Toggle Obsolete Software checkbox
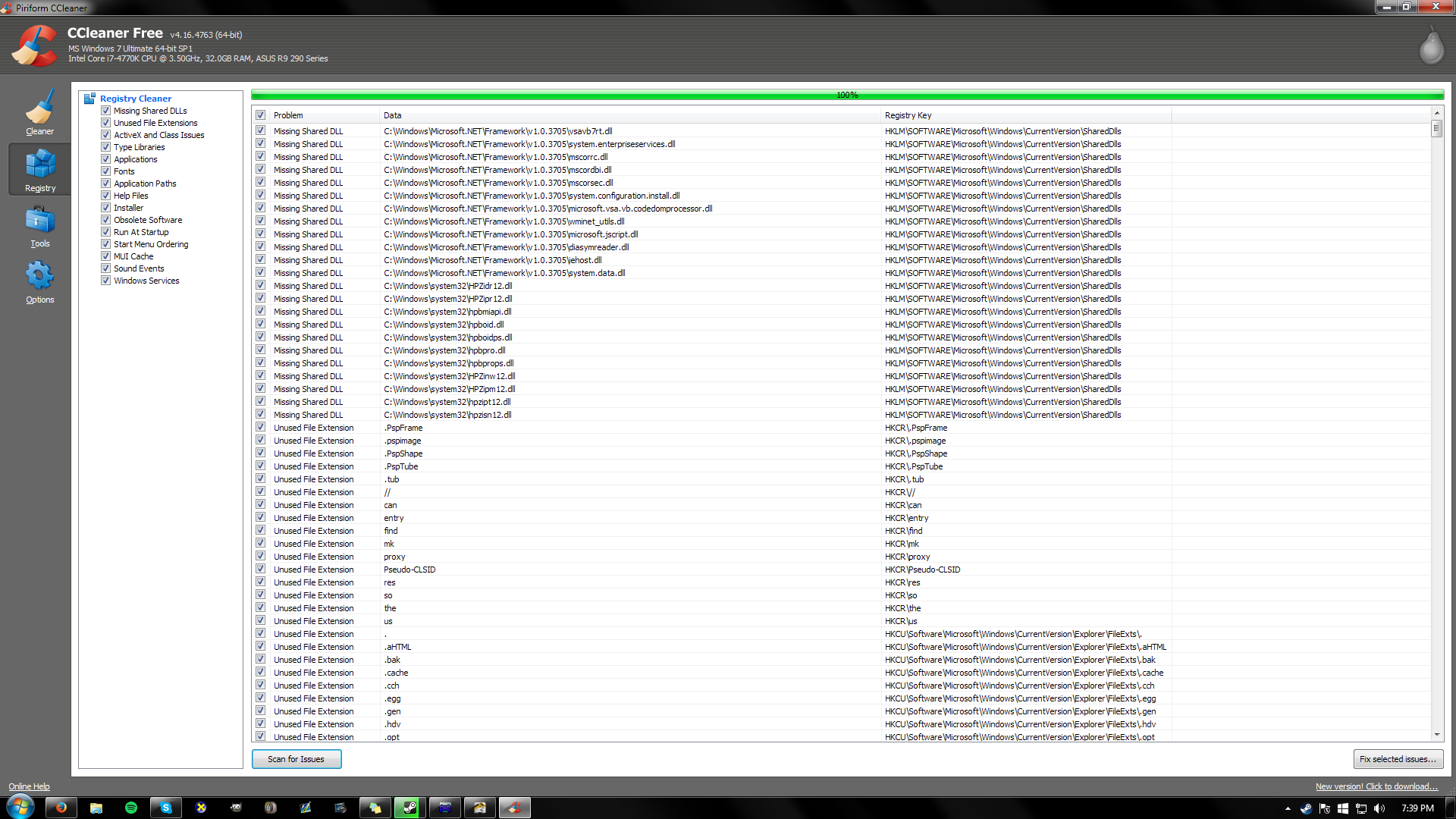This screenshot has width=1456, height=819. 106,220
